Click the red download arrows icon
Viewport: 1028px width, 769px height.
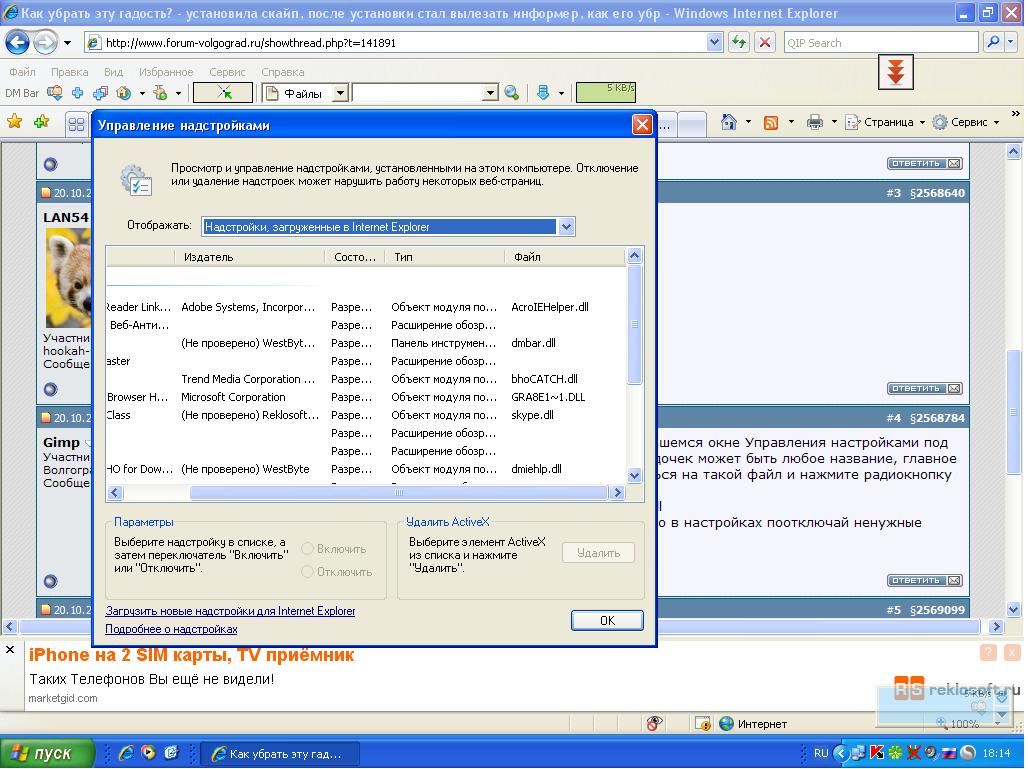(x=896, y=72)
